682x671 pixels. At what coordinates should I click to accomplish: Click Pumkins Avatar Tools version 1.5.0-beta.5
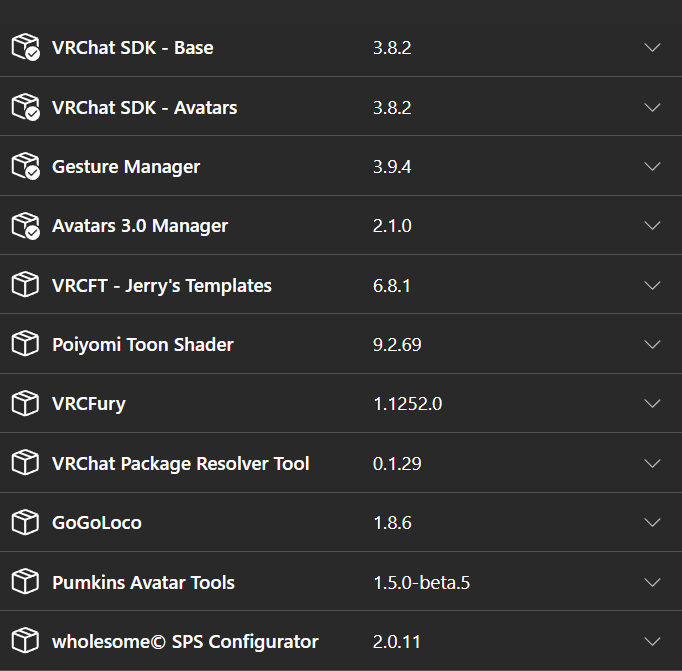tap(421, 582)
